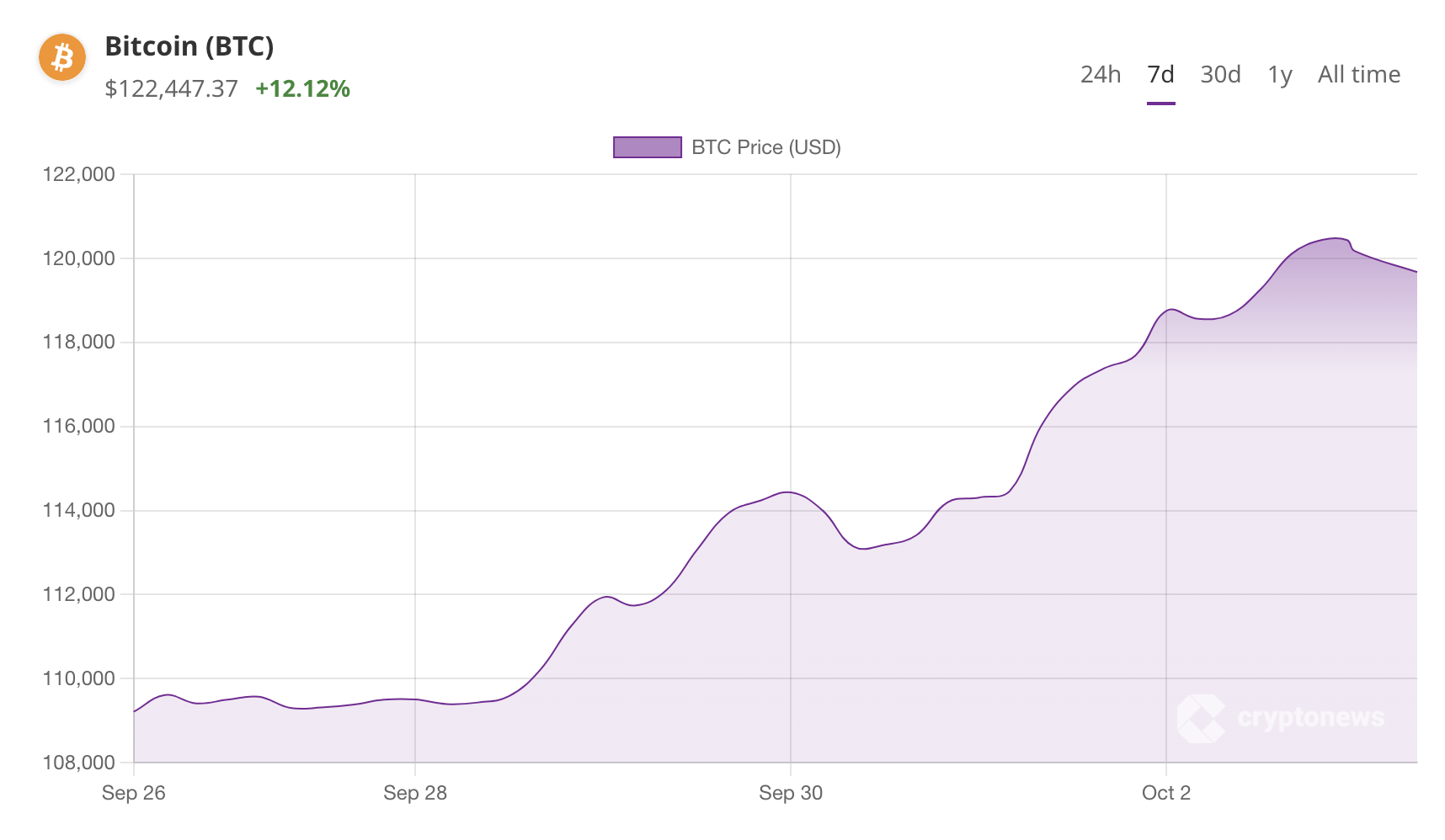Click the orange Bitcoin logo icon
Image resolution: width=1445 pixels, height=840 pixels.
(x=62, y=58)
